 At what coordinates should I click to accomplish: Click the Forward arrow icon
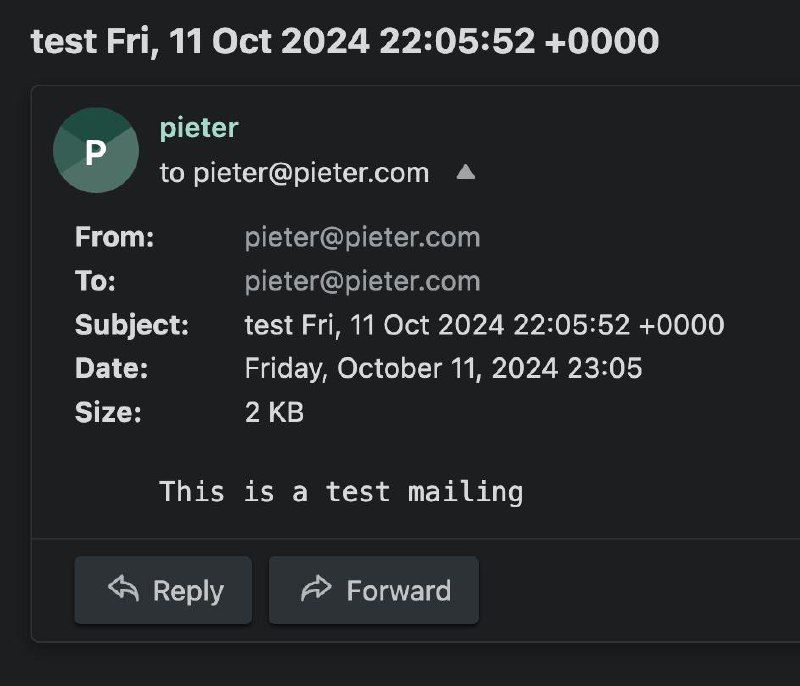coord(316,590)
